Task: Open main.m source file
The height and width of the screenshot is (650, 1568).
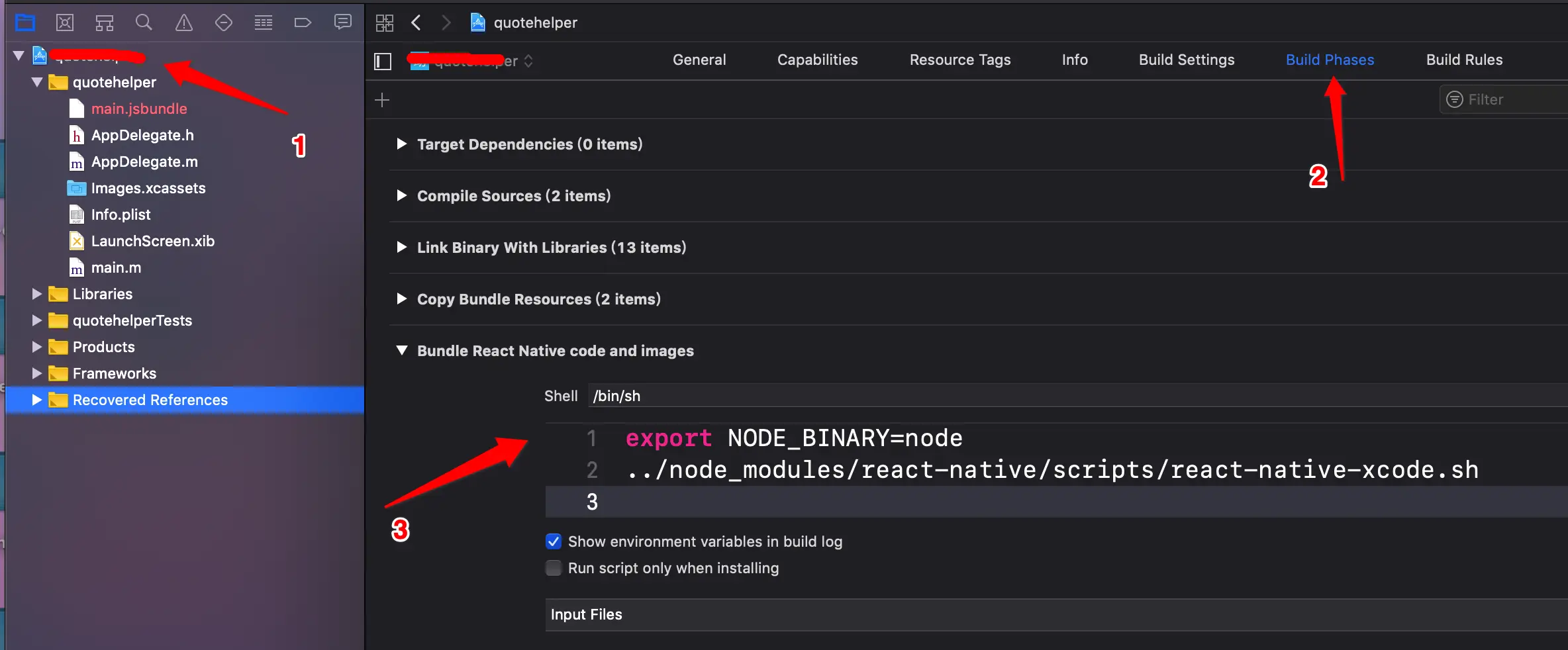Action: (116, 267)
